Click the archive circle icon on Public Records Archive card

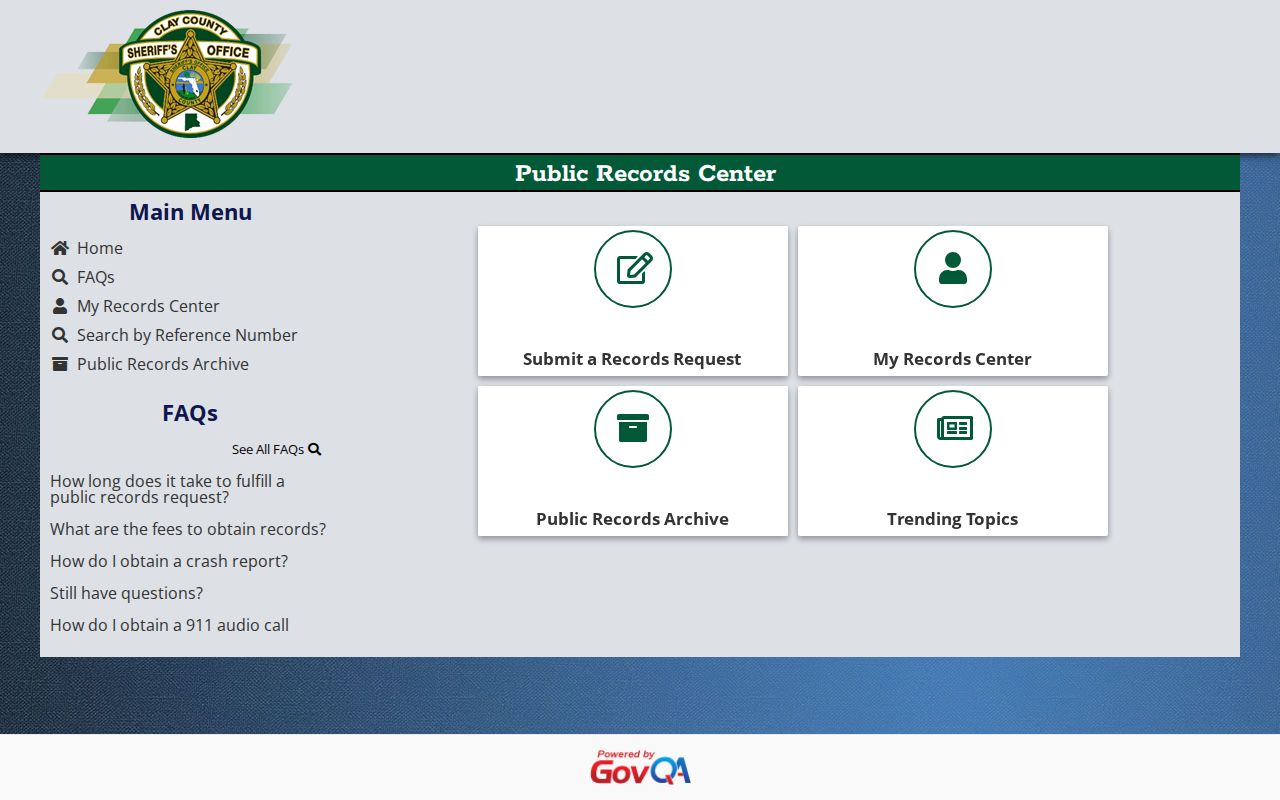click(633, 429)
